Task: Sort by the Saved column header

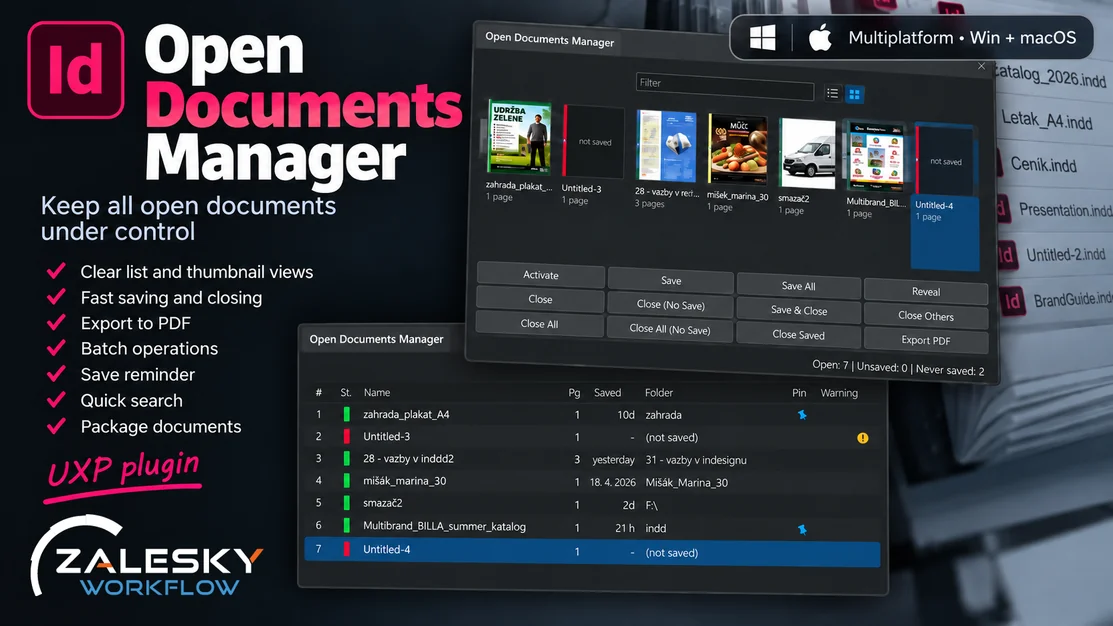Action: click(x=607, y=392)
